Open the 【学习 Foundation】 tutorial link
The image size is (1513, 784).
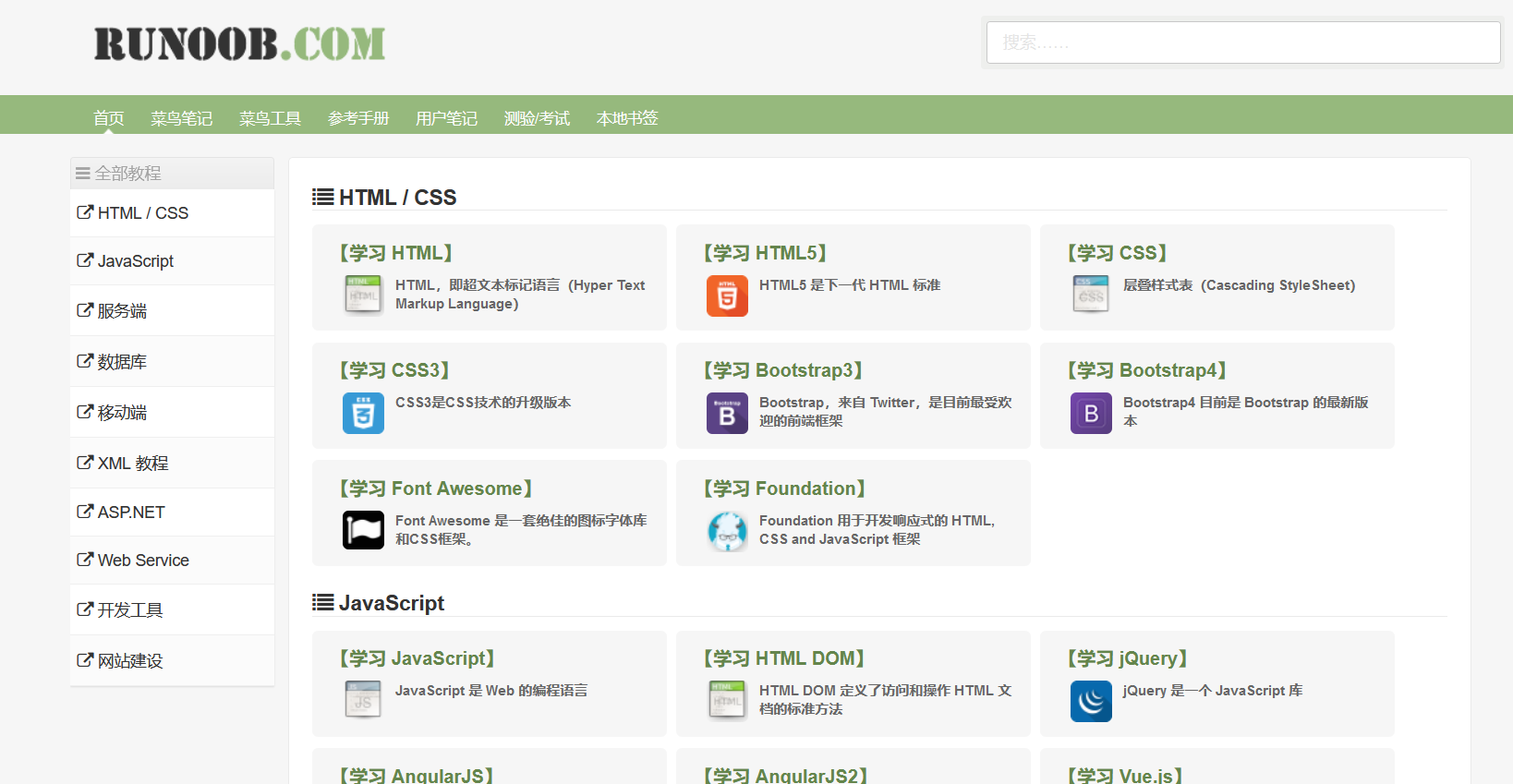click(x=785, y=488)
